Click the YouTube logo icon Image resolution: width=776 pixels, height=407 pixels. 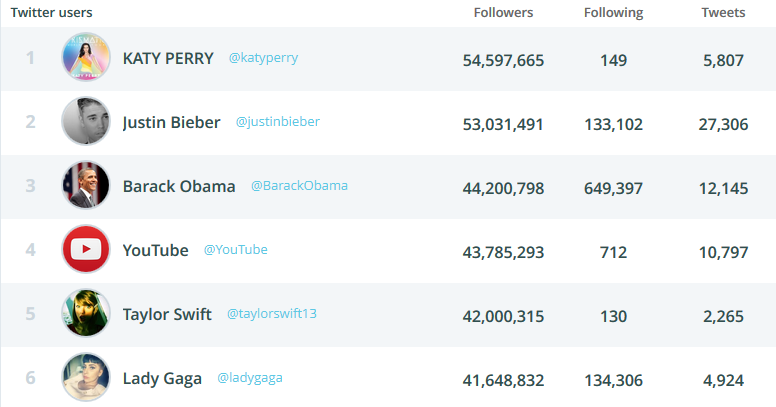pos(86,249)
